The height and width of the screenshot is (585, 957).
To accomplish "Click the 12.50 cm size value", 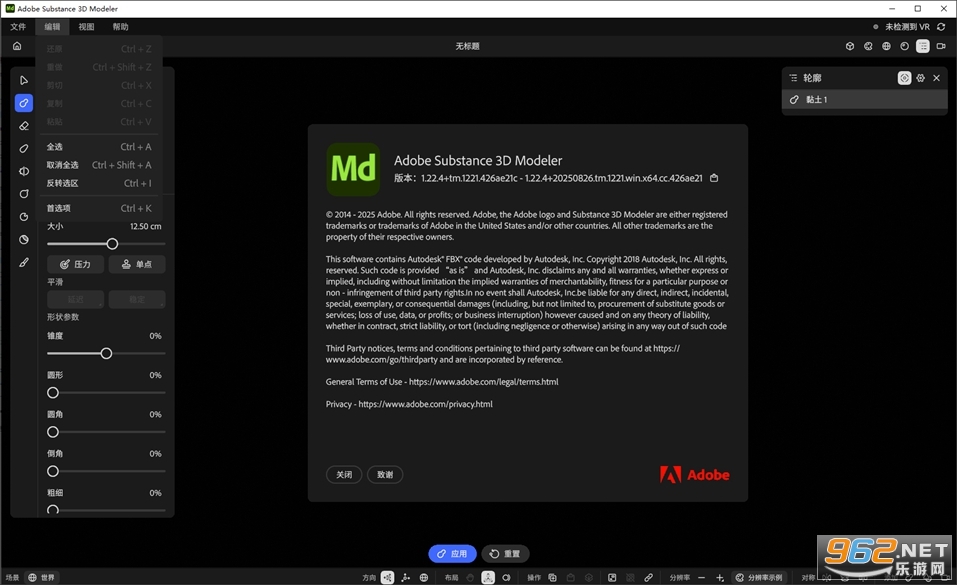I will (146, 227).
